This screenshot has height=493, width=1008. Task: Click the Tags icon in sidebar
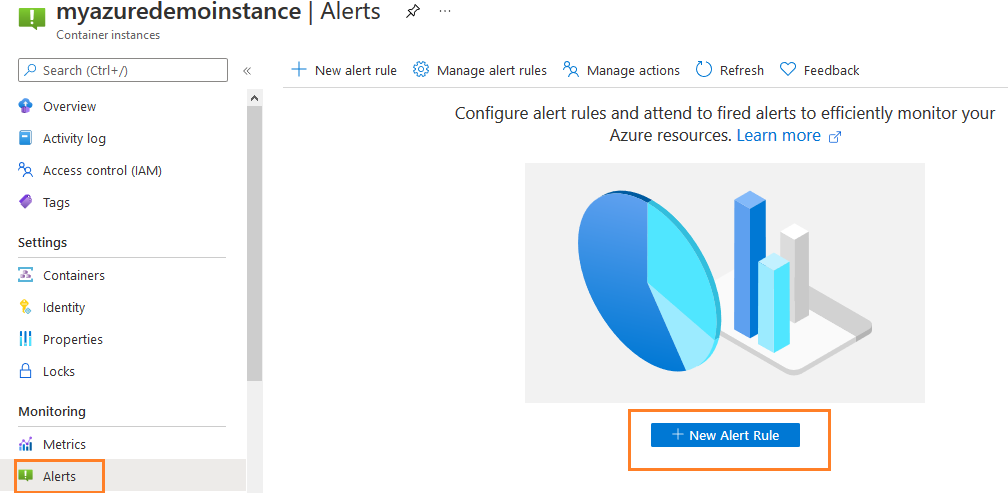26,202
